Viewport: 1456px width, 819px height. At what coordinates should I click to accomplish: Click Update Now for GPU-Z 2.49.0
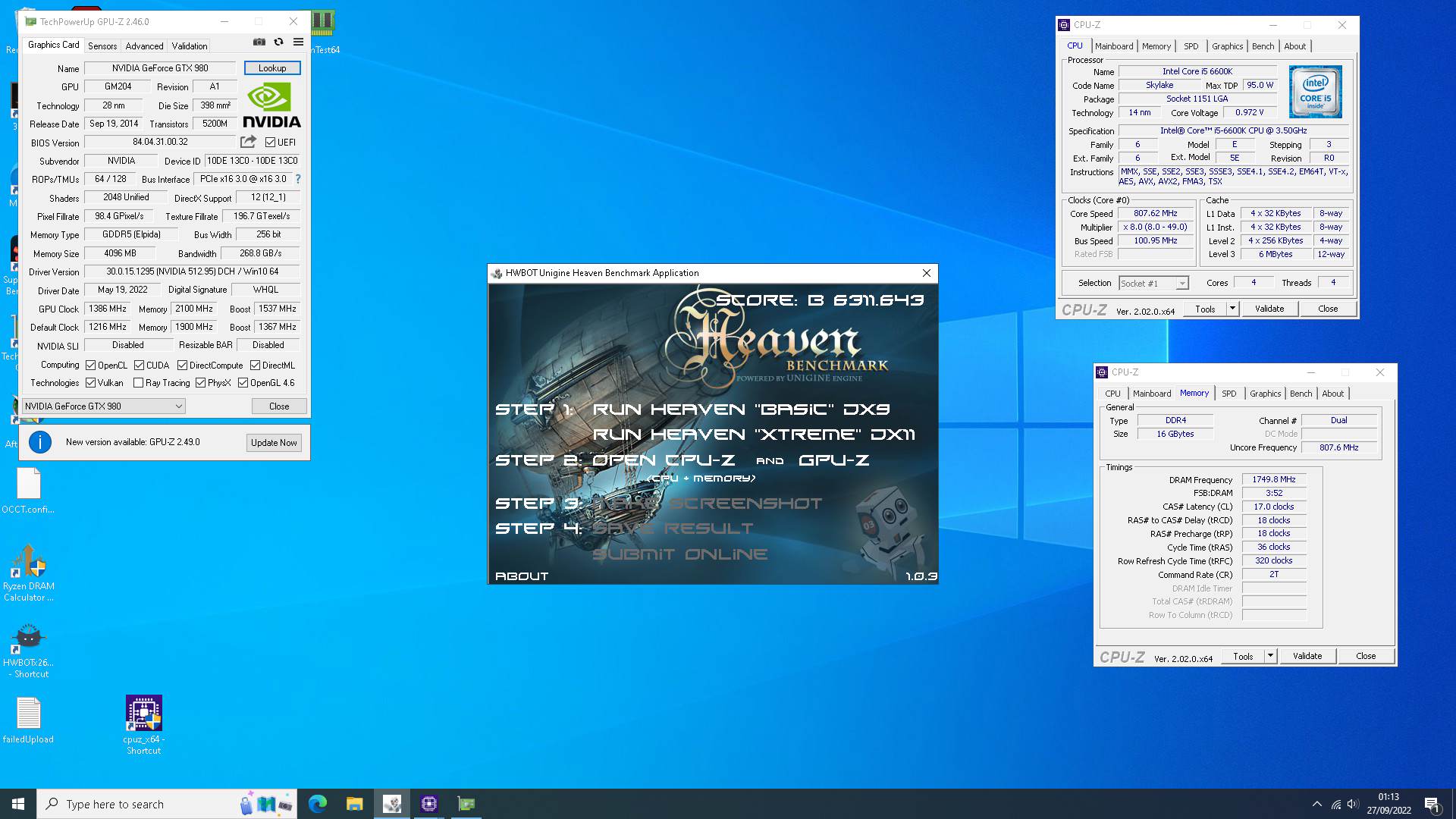coord(274,443)
